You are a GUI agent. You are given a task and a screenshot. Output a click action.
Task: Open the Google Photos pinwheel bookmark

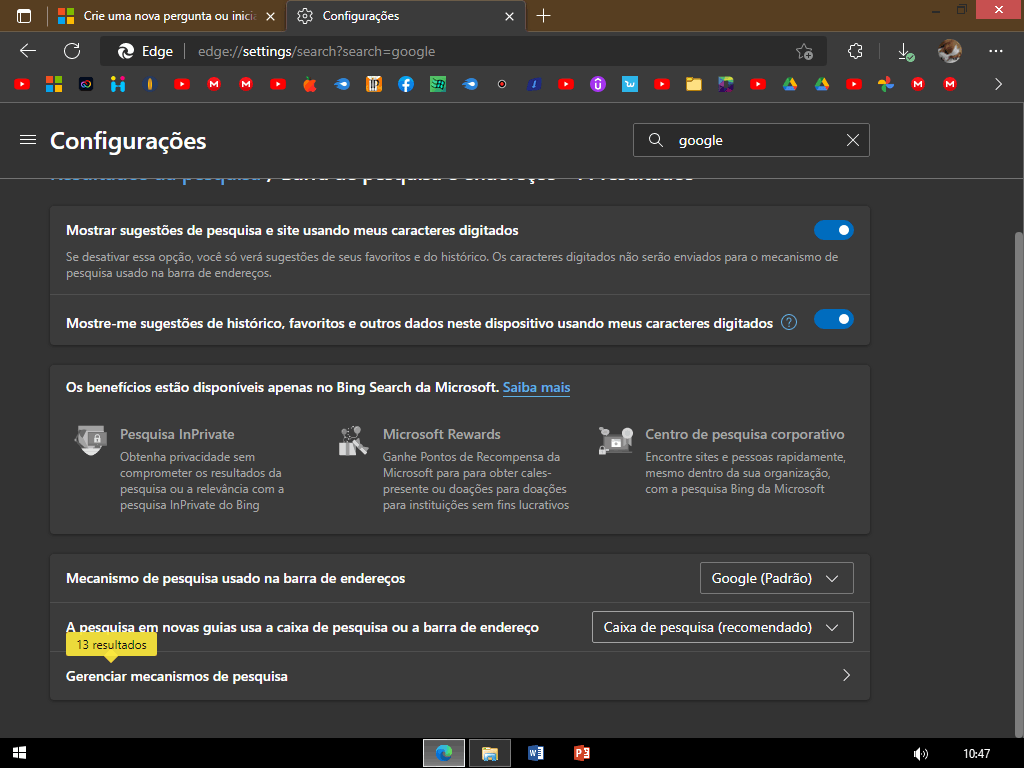tap(886, 84)
